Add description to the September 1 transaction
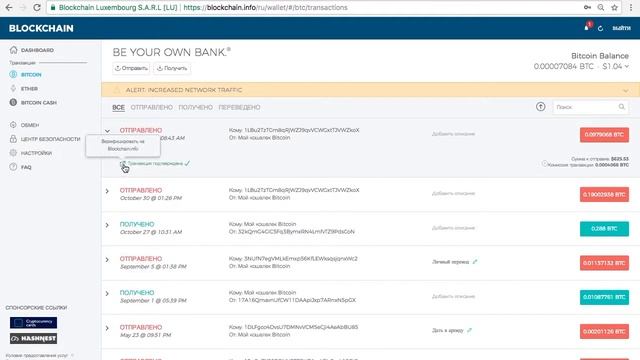Viewport: 640px width, 360px height. (453, 297)
